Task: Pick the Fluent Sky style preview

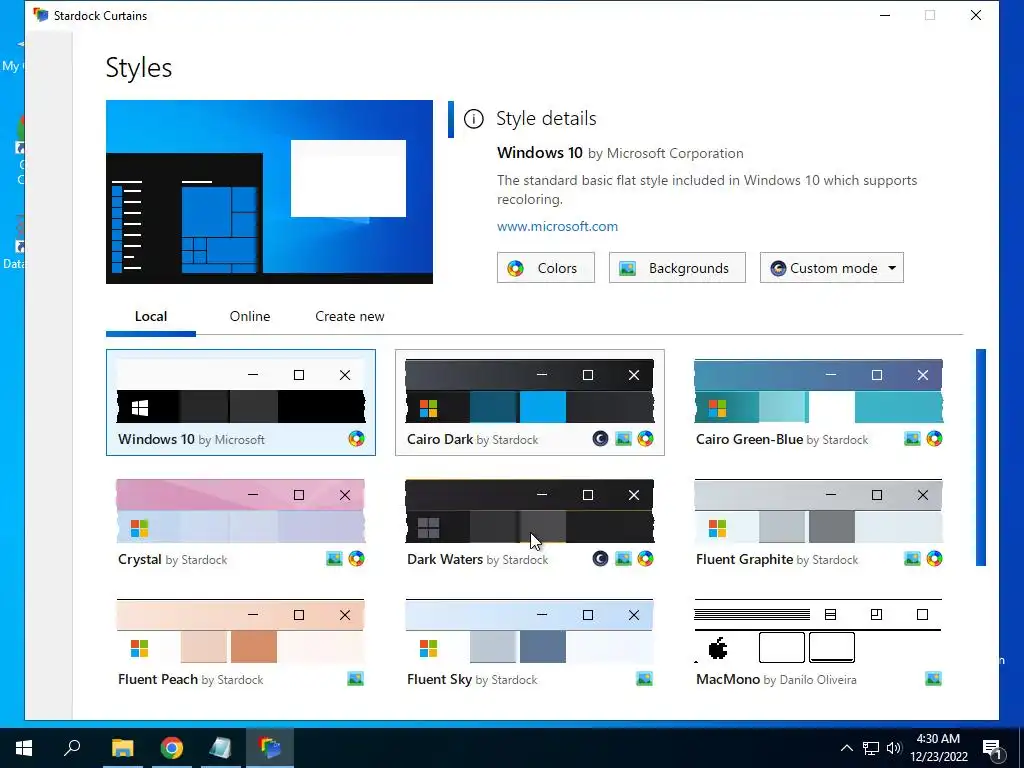Action: [530, 631]
